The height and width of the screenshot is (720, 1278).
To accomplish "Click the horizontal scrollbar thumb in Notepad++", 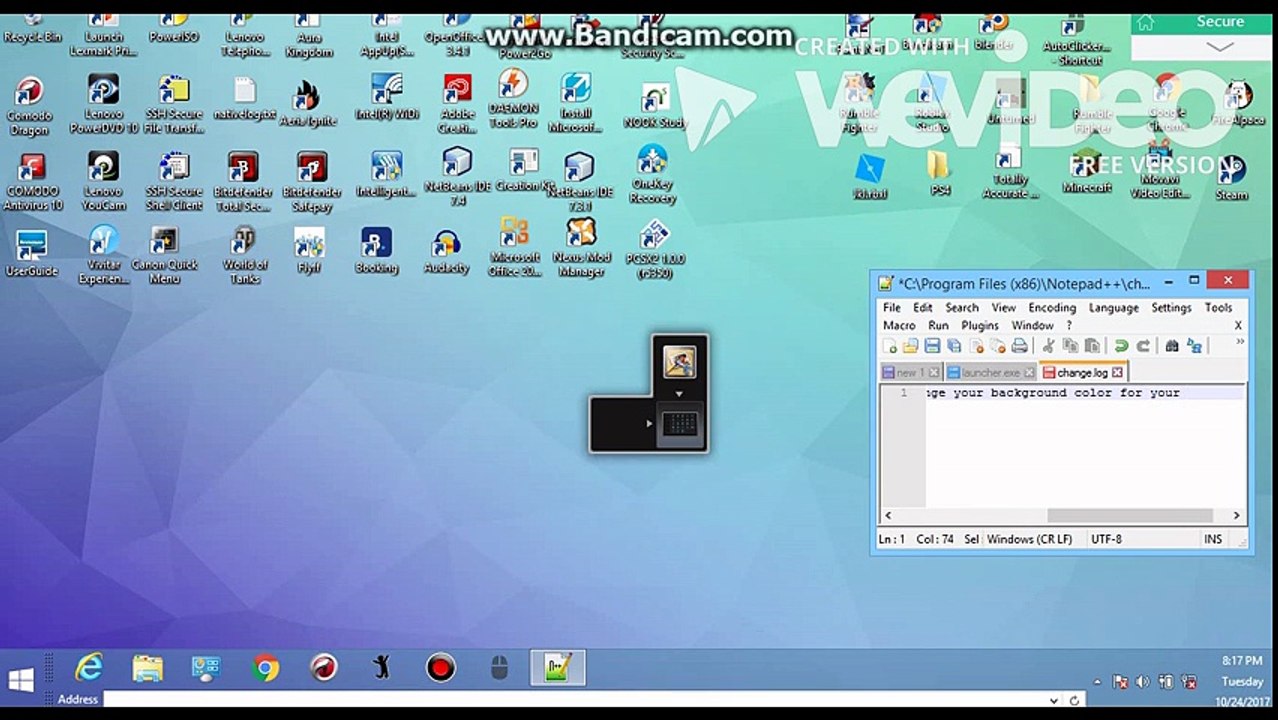I will 1129,515.
